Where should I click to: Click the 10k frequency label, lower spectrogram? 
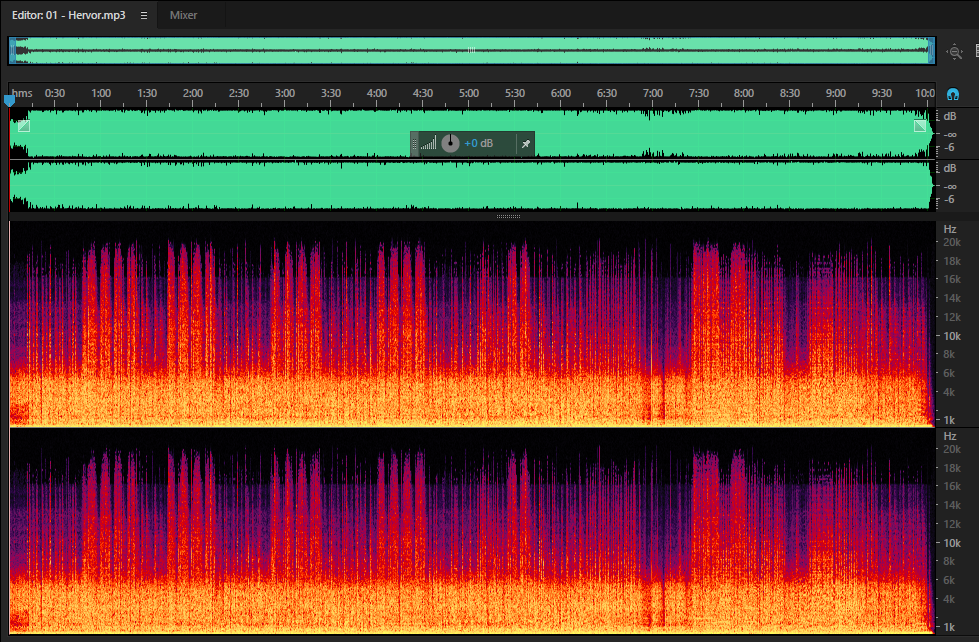pos(952,543)
